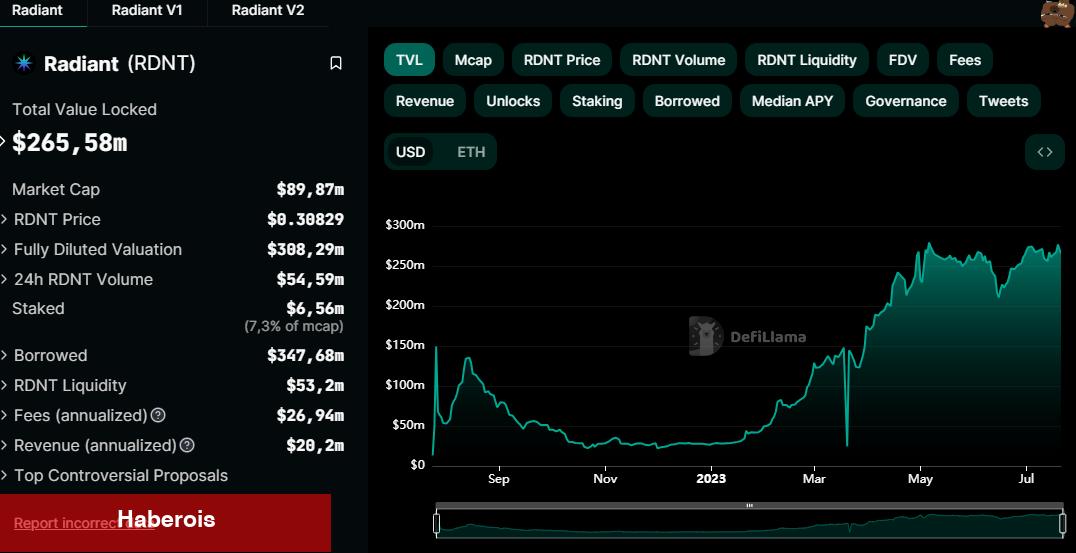1076x553 pixels.
Task: Toggle Unlocks chart metric
Action: coord(513,101)
